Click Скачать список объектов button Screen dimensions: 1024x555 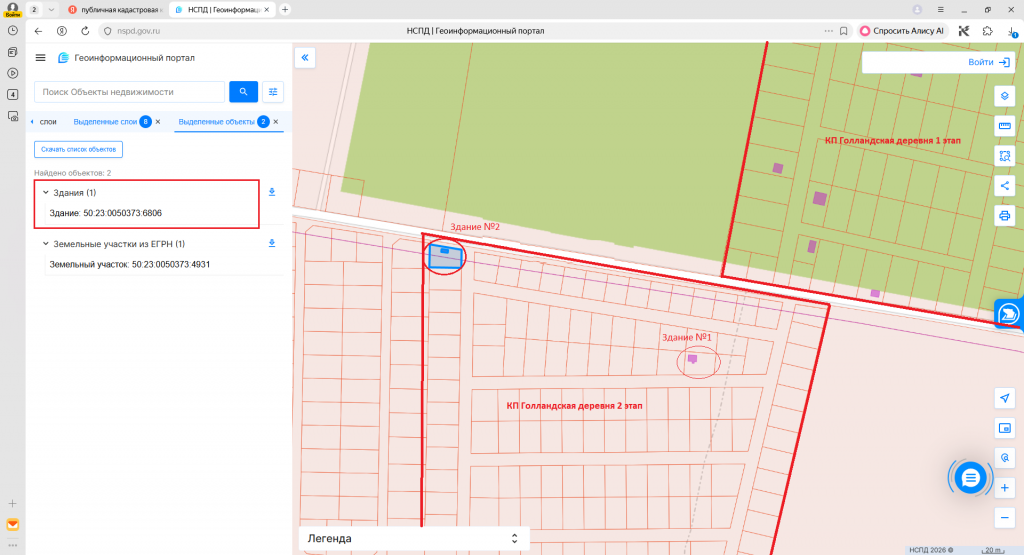tap(78, 149)
